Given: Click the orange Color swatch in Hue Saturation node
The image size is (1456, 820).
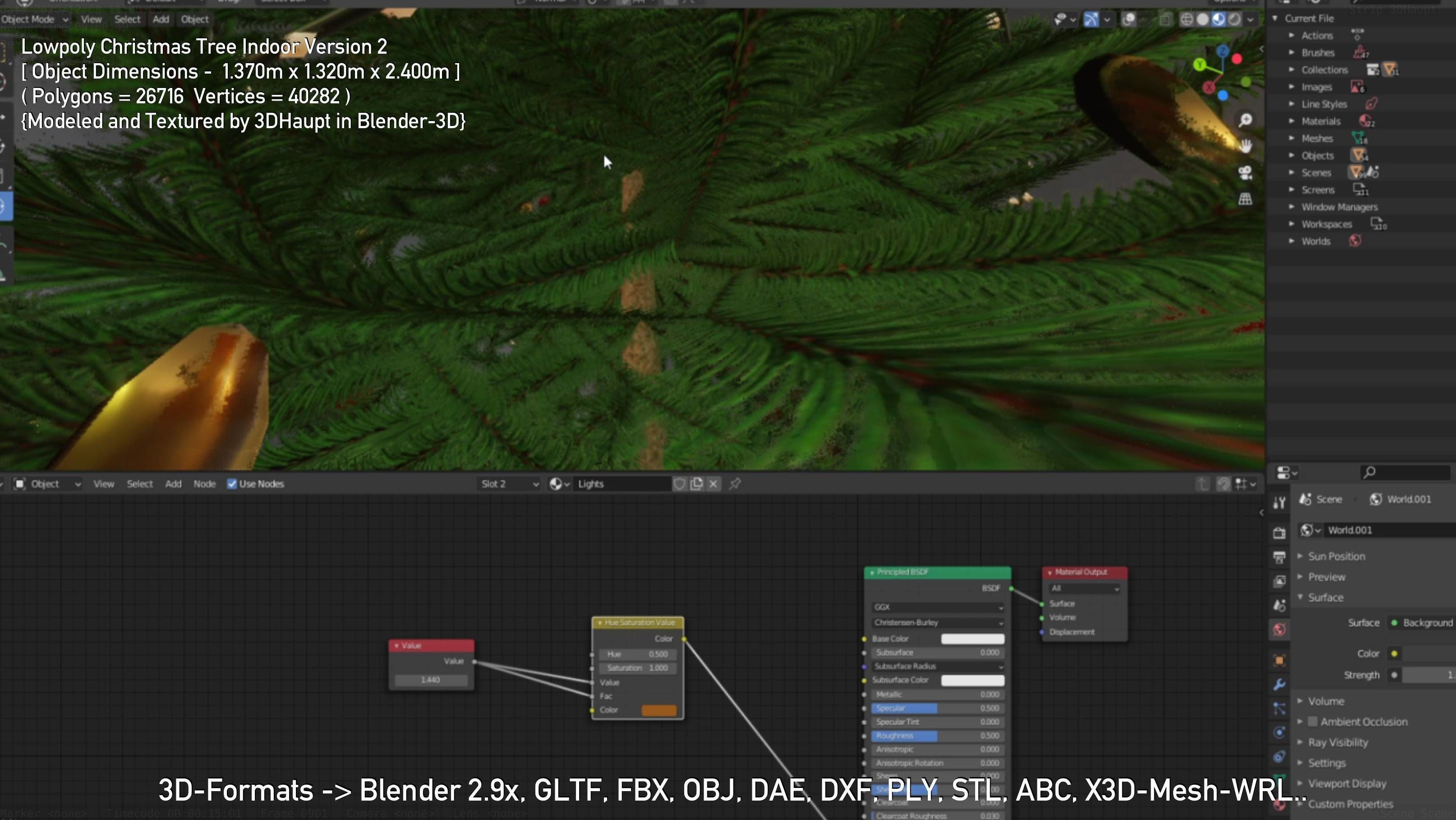Looking at the screenshot, I should click(659, 710).
